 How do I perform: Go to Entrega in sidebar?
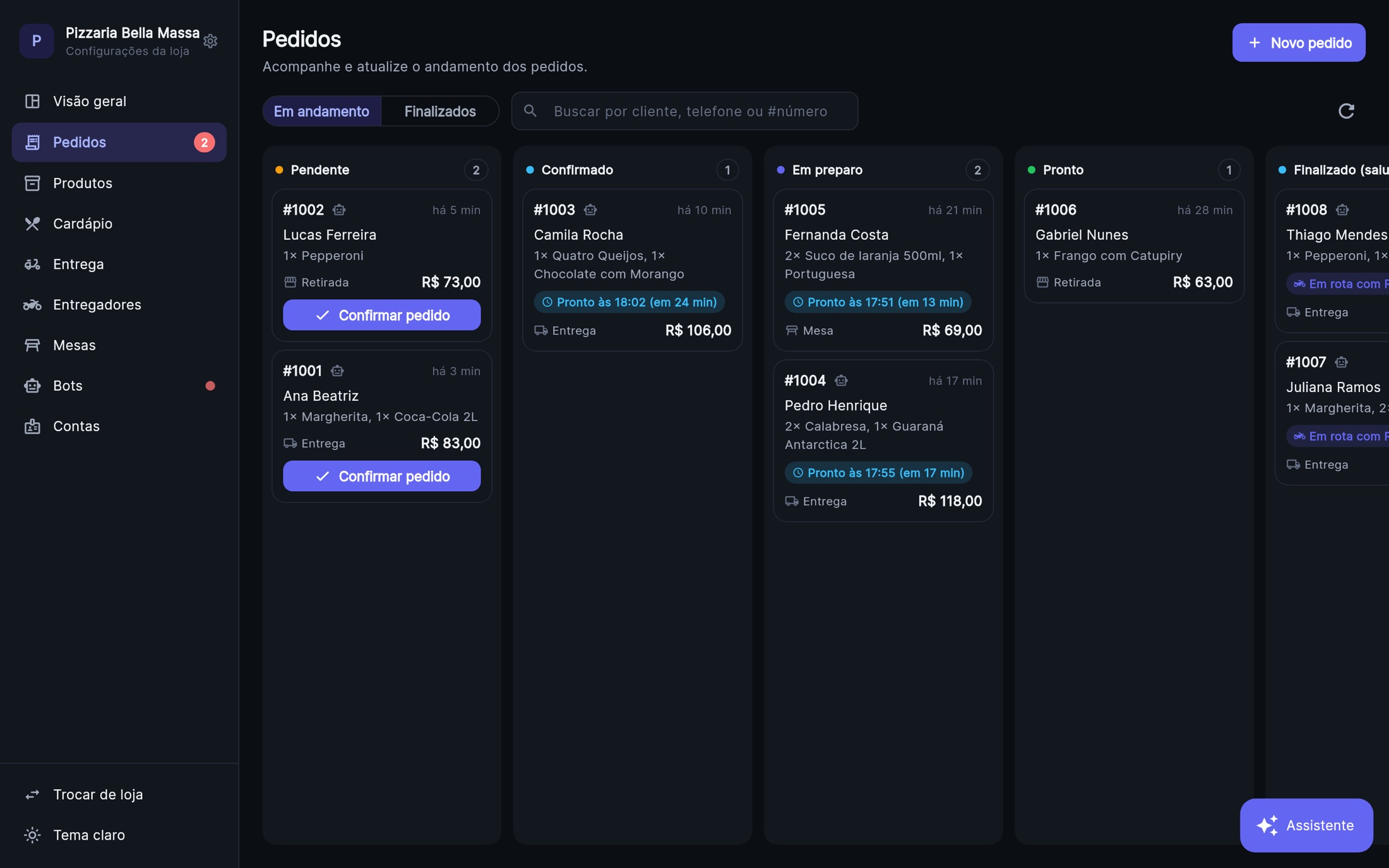pos(119,264)
